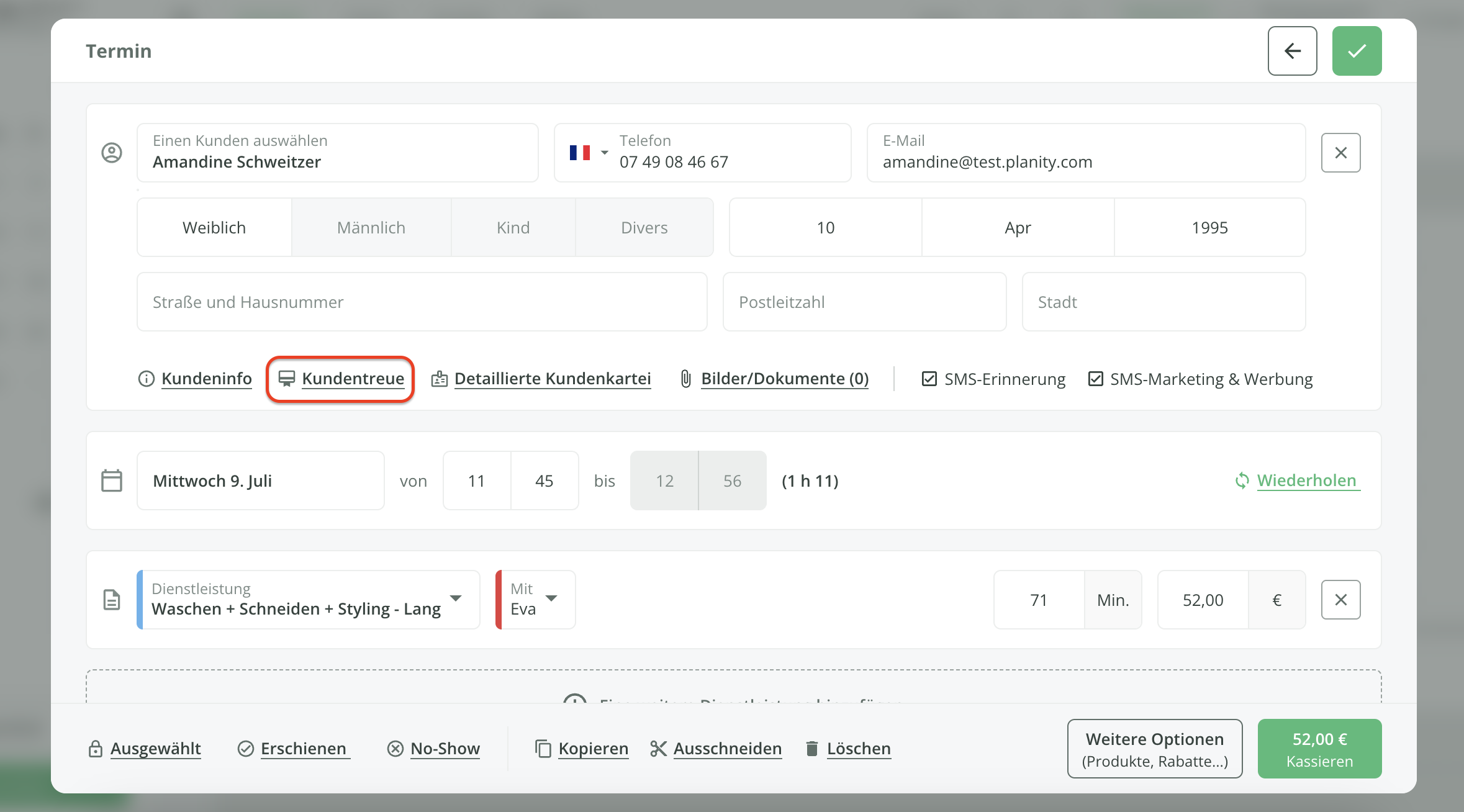Click the Kundentreue loyalty card icon

[x=286, y=379]
